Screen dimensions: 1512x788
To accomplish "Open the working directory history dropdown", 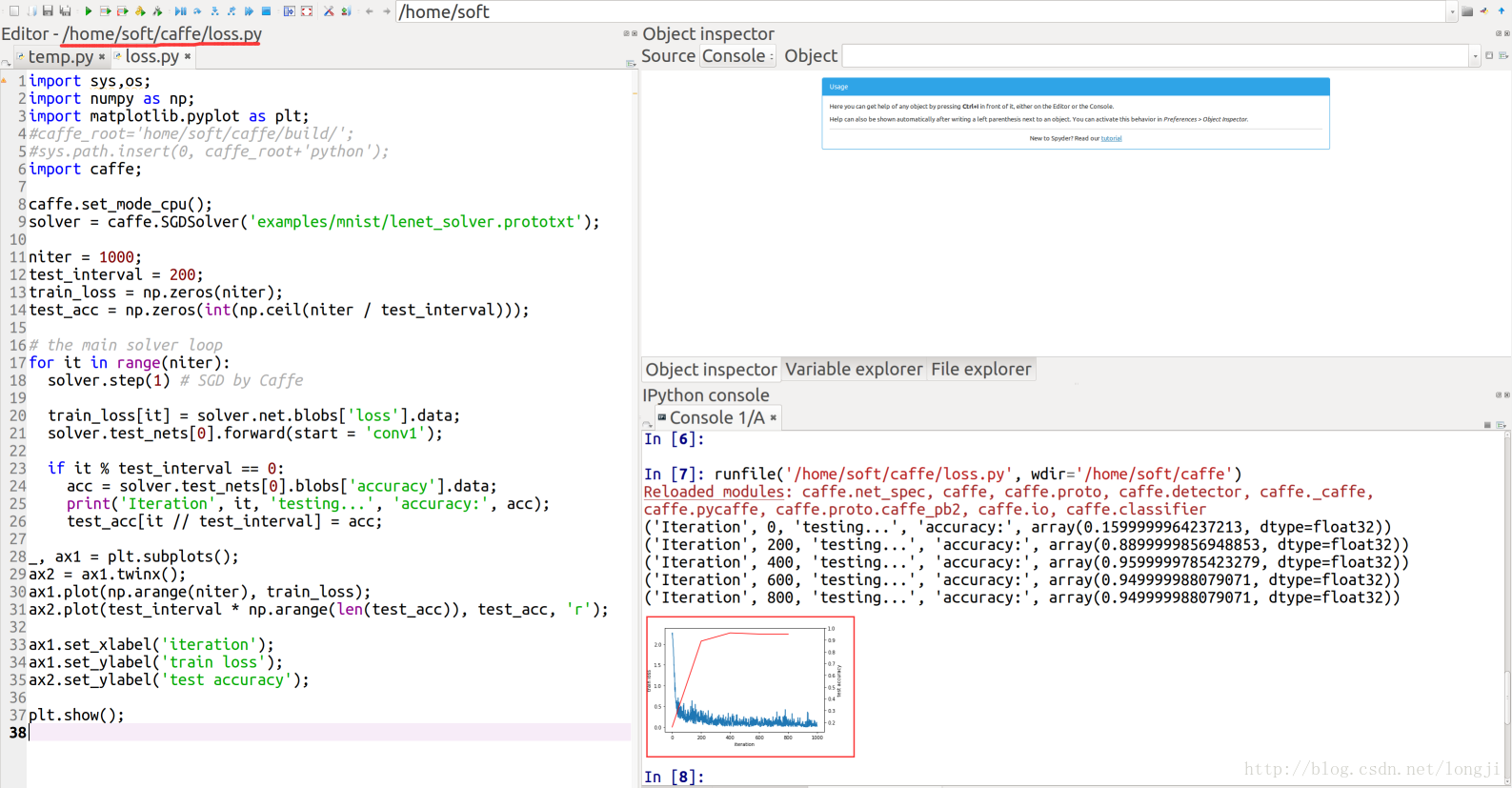I will (1452, 11).
